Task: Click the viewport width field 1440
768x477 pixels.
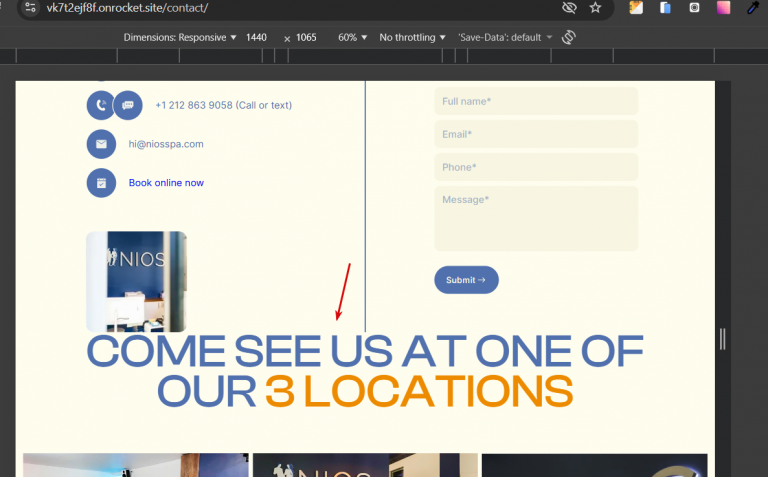Action: pos(256,37)
